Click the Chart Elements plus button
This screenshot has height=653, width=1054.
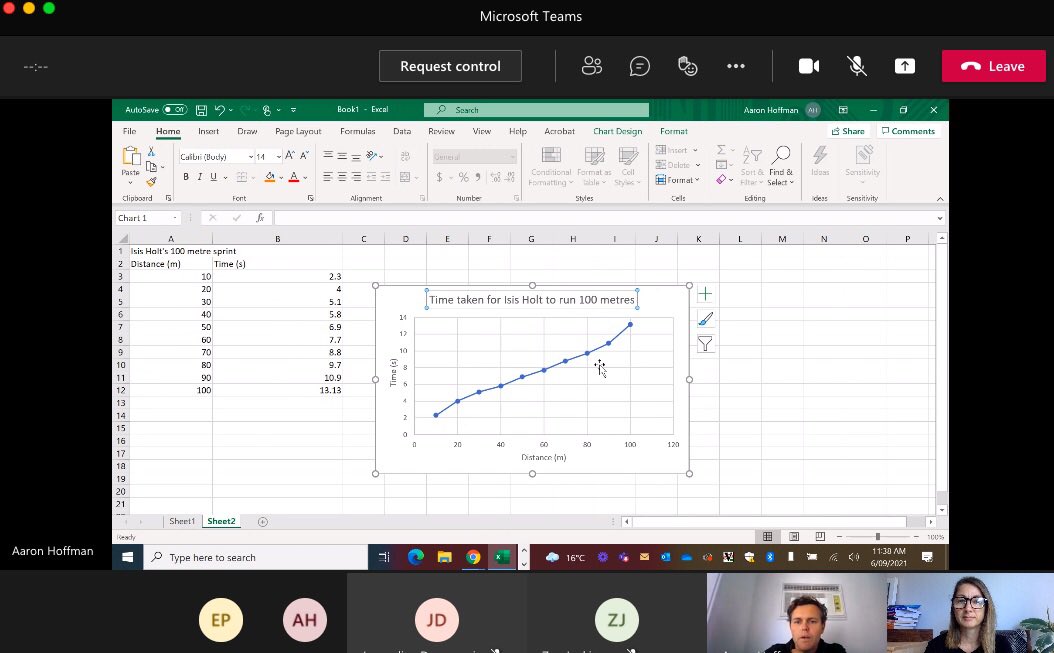click(x=704, y=294)
